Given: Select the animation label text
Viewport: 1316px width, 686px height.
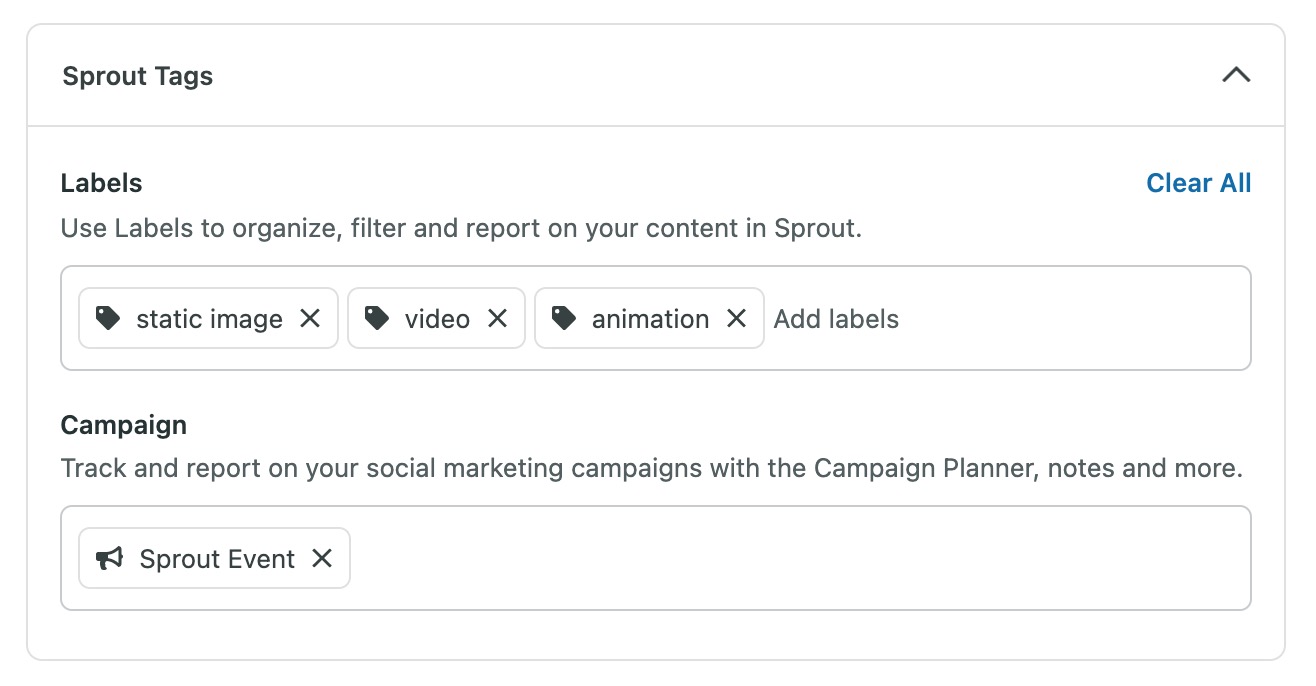Looking at the screenshot, I should (650, 319).
